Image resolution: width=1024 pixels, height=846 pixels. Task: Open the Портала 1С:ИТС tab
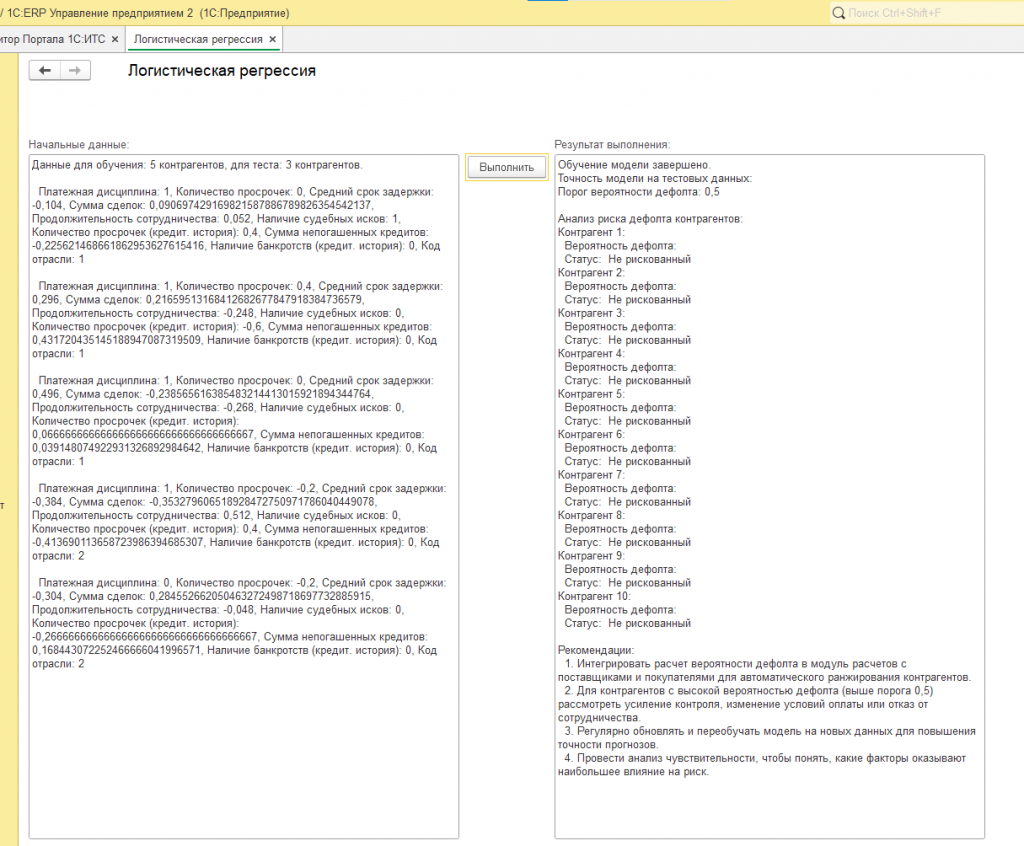52,39
